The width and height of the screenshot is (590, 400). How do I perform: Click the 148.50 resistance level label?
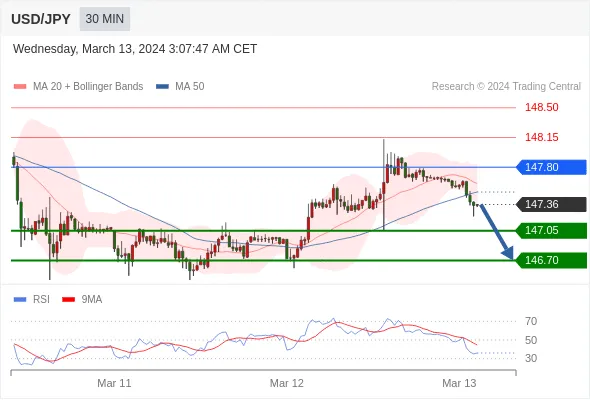[542, 107]
